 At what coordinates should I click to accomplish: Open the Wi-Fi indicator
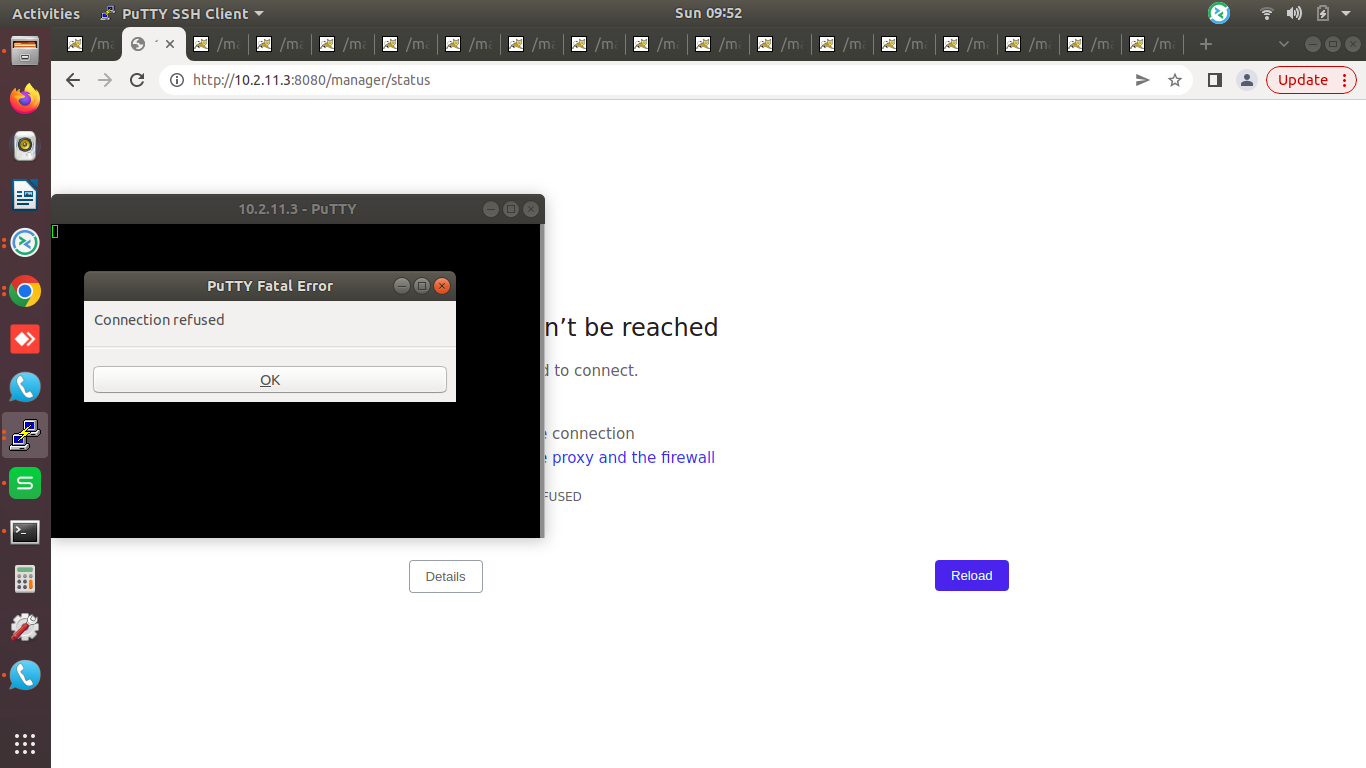point(1267,13)
